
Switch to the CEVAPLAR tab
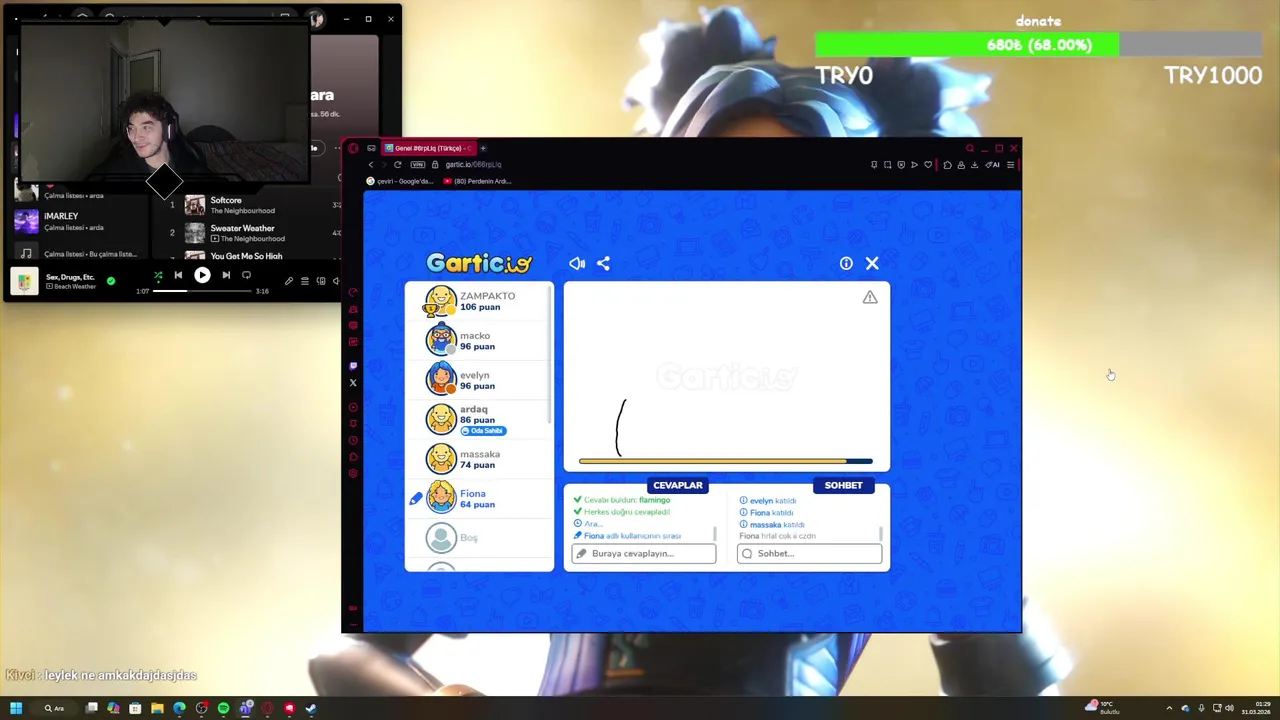(677, 485)
